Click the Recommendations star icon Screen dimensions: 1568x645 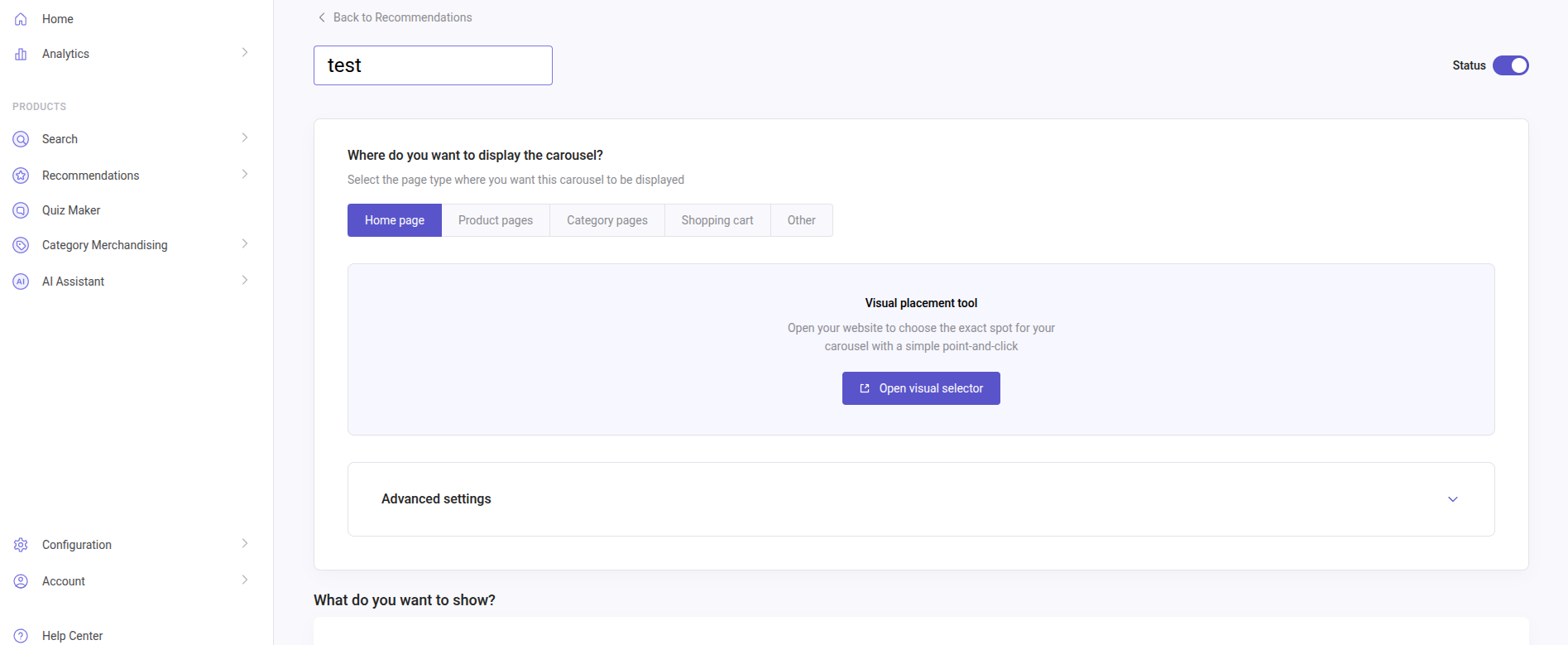tap(21, 176)
